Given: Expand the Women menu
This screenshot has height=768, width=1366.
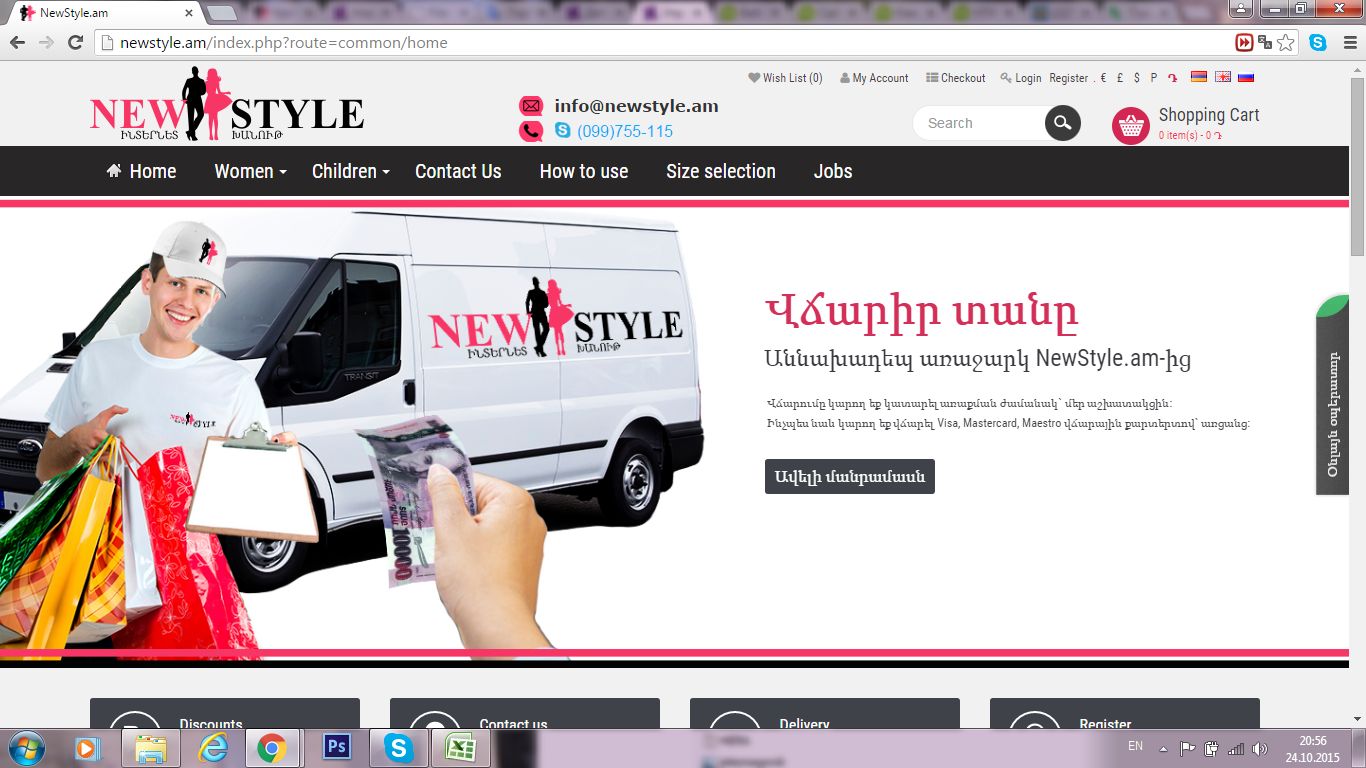Looking at the screenshot, I should point(250,171).
